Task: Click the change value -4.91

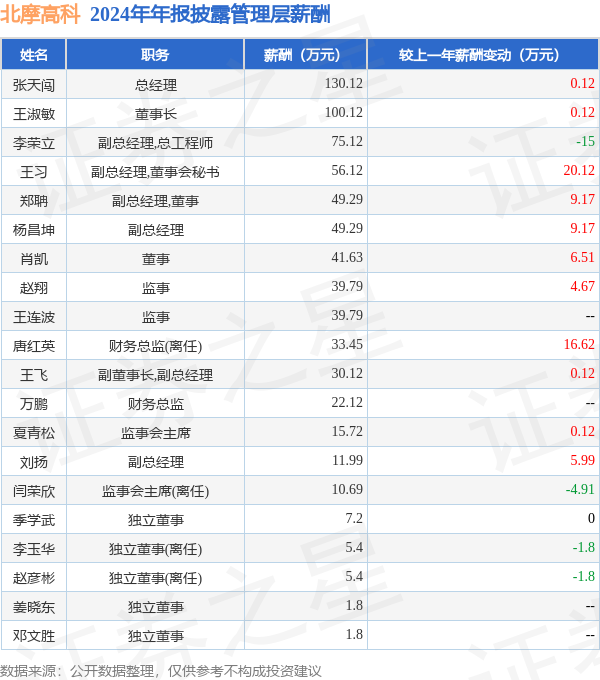Action: (580, 490)
